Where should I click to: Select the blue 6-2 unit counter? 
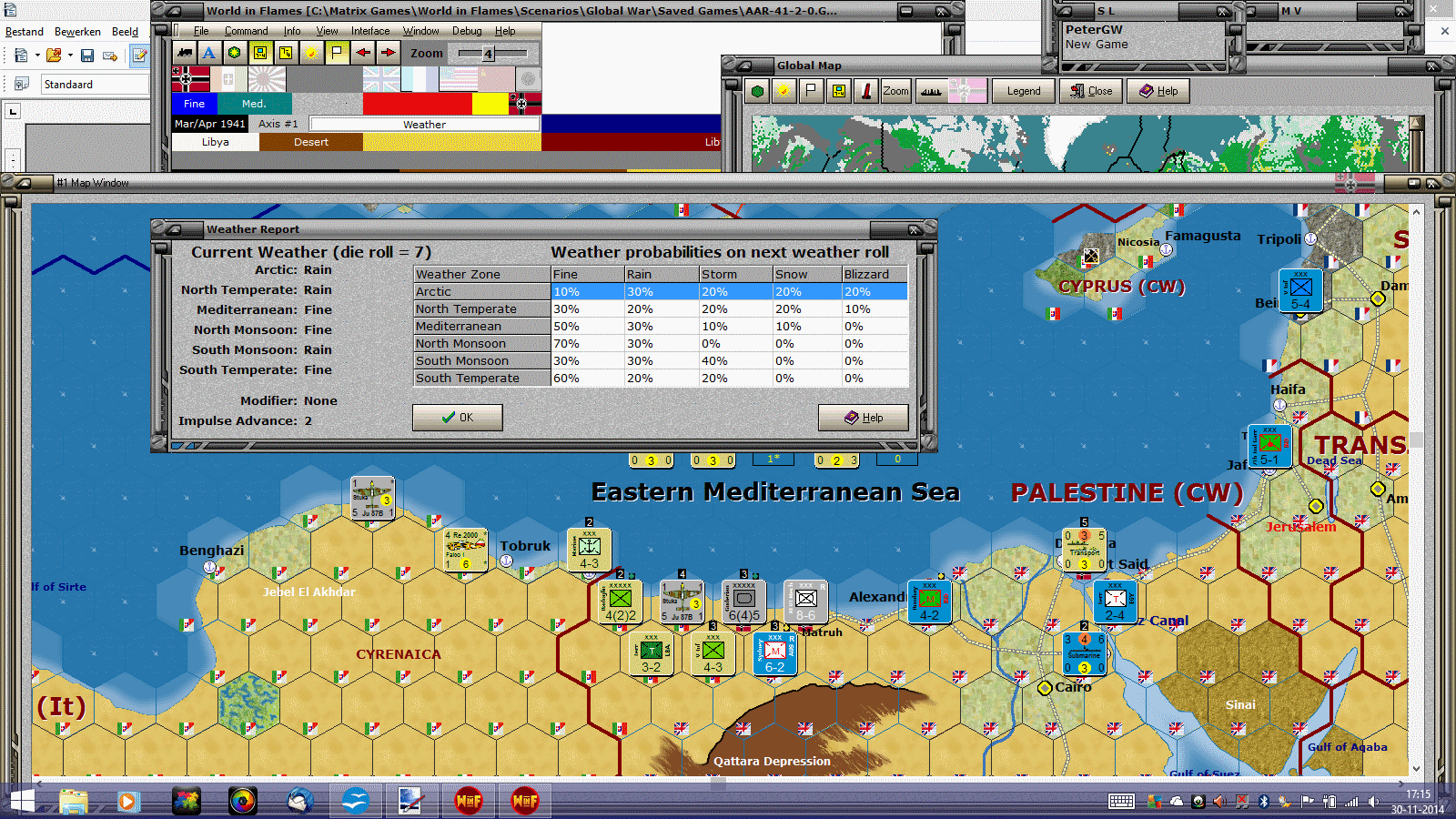point(774,654)
